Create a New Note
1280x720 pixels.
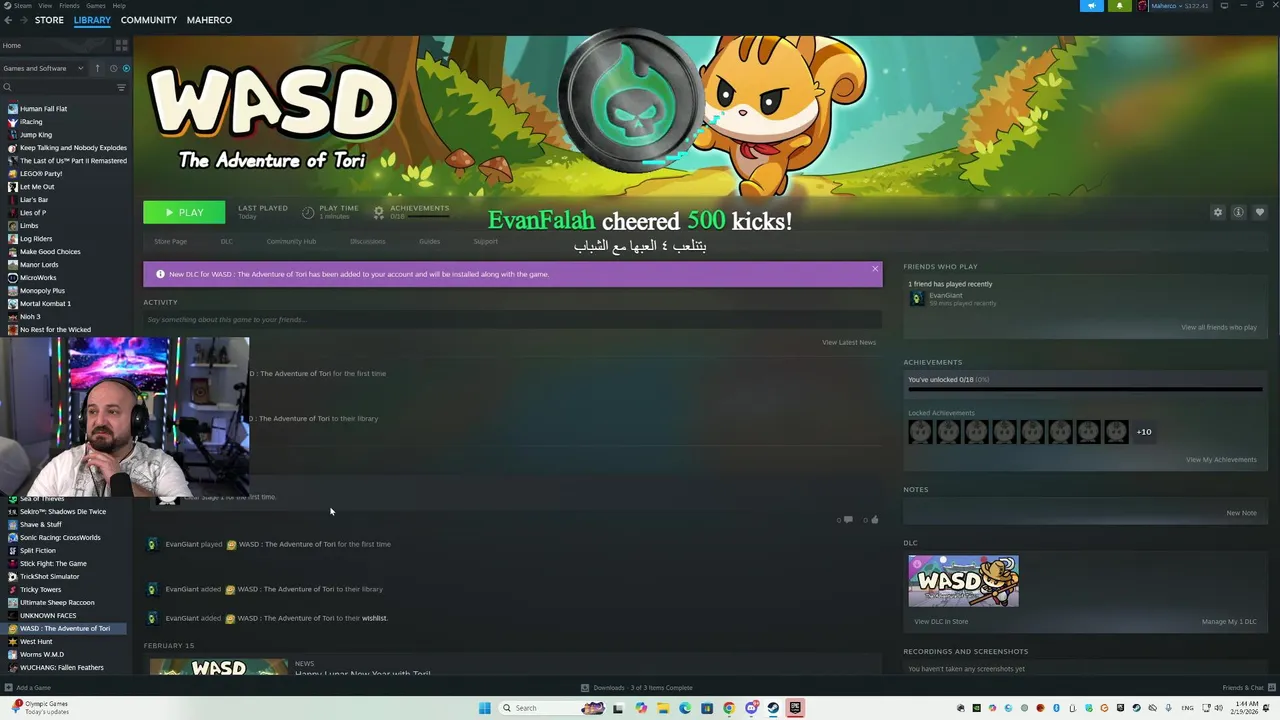[1241, 513]
